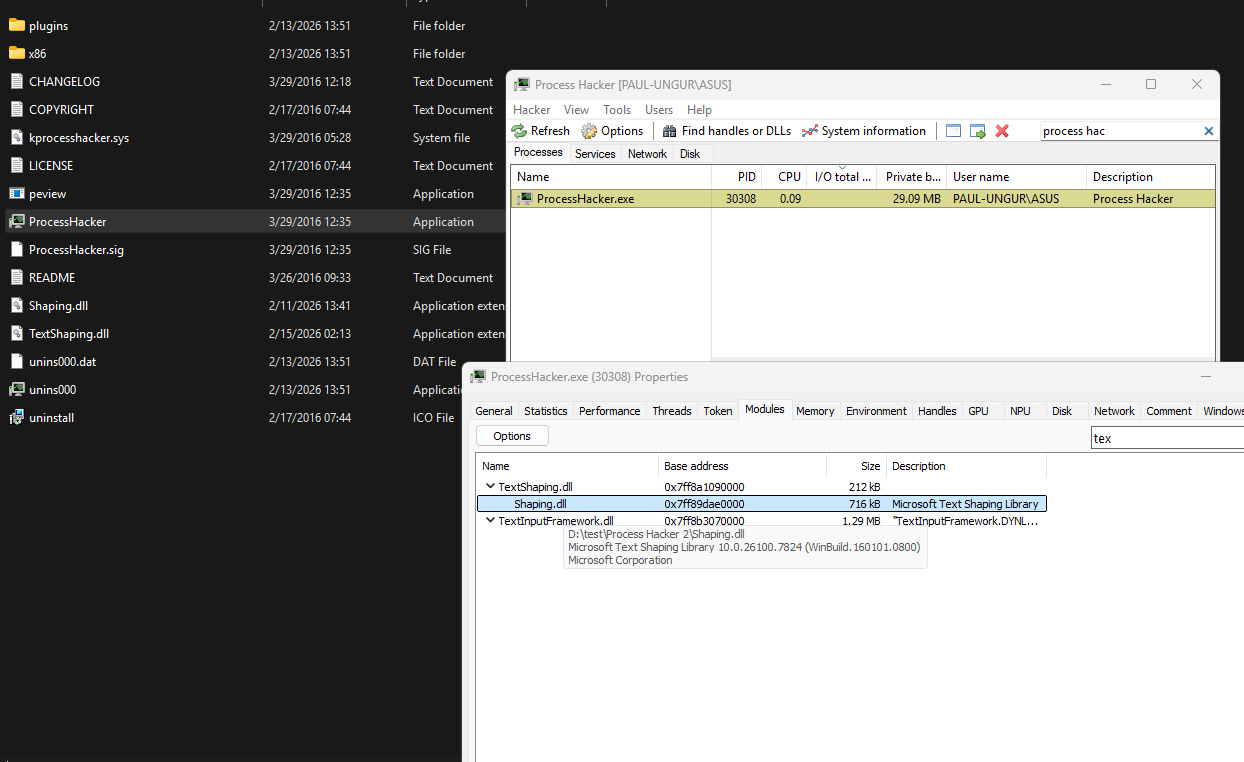
Task: Click the Options button in Modules tab
Action: pos(512,436)
